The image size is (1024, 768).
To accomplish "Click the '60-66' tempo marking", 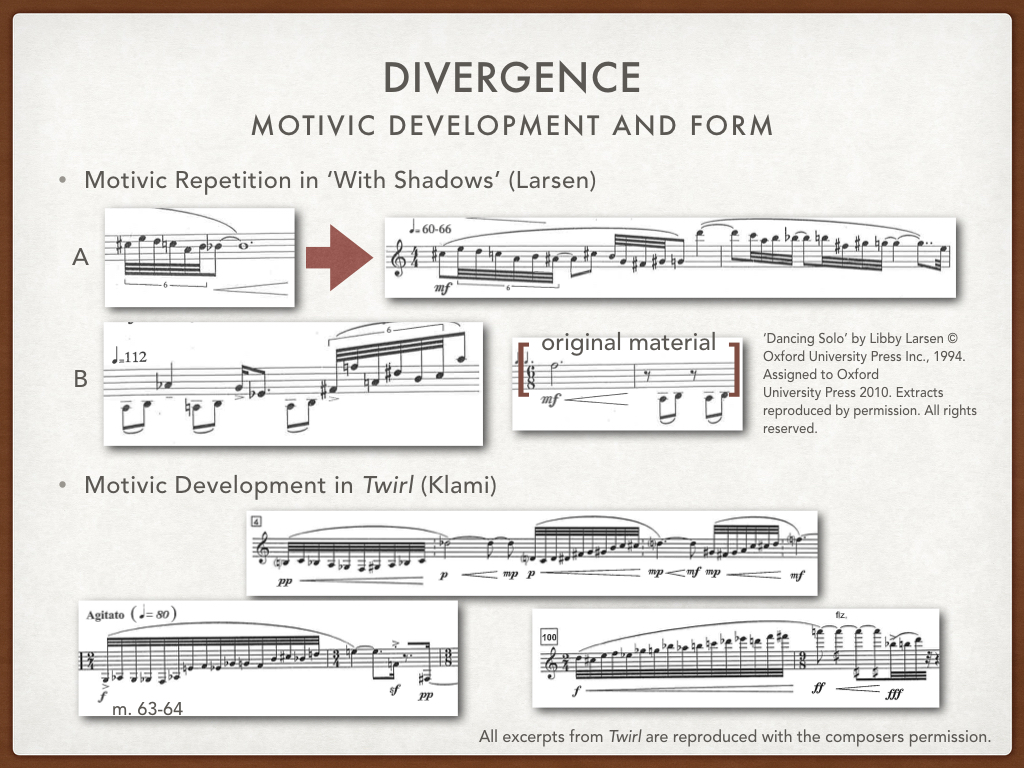I will tap(430, 229).
